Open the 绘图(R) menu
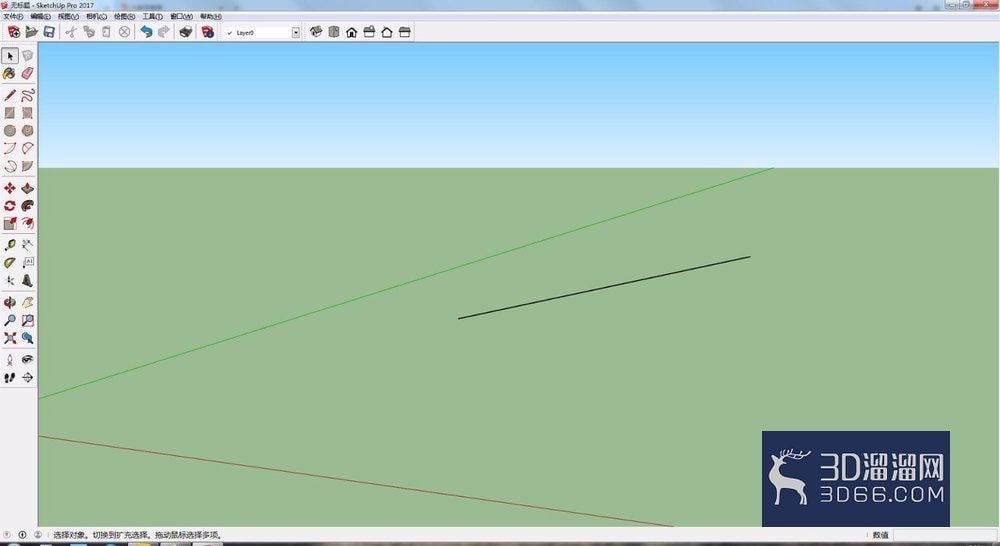 [124, 17]
